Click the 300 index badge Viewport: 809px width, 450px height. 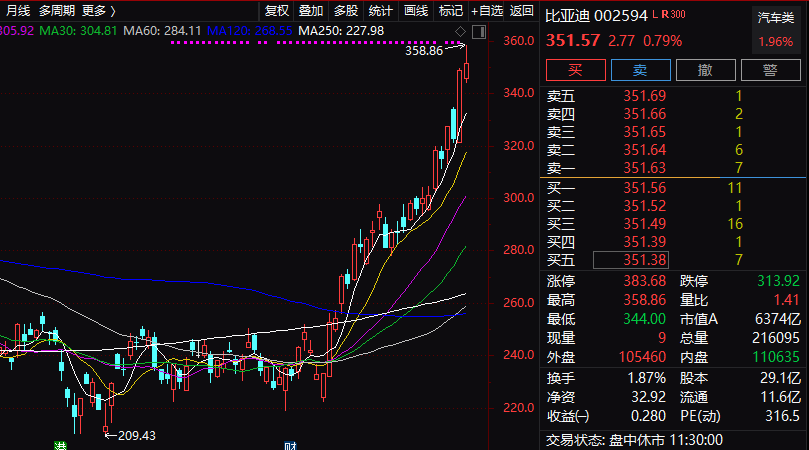coord(678,14)
